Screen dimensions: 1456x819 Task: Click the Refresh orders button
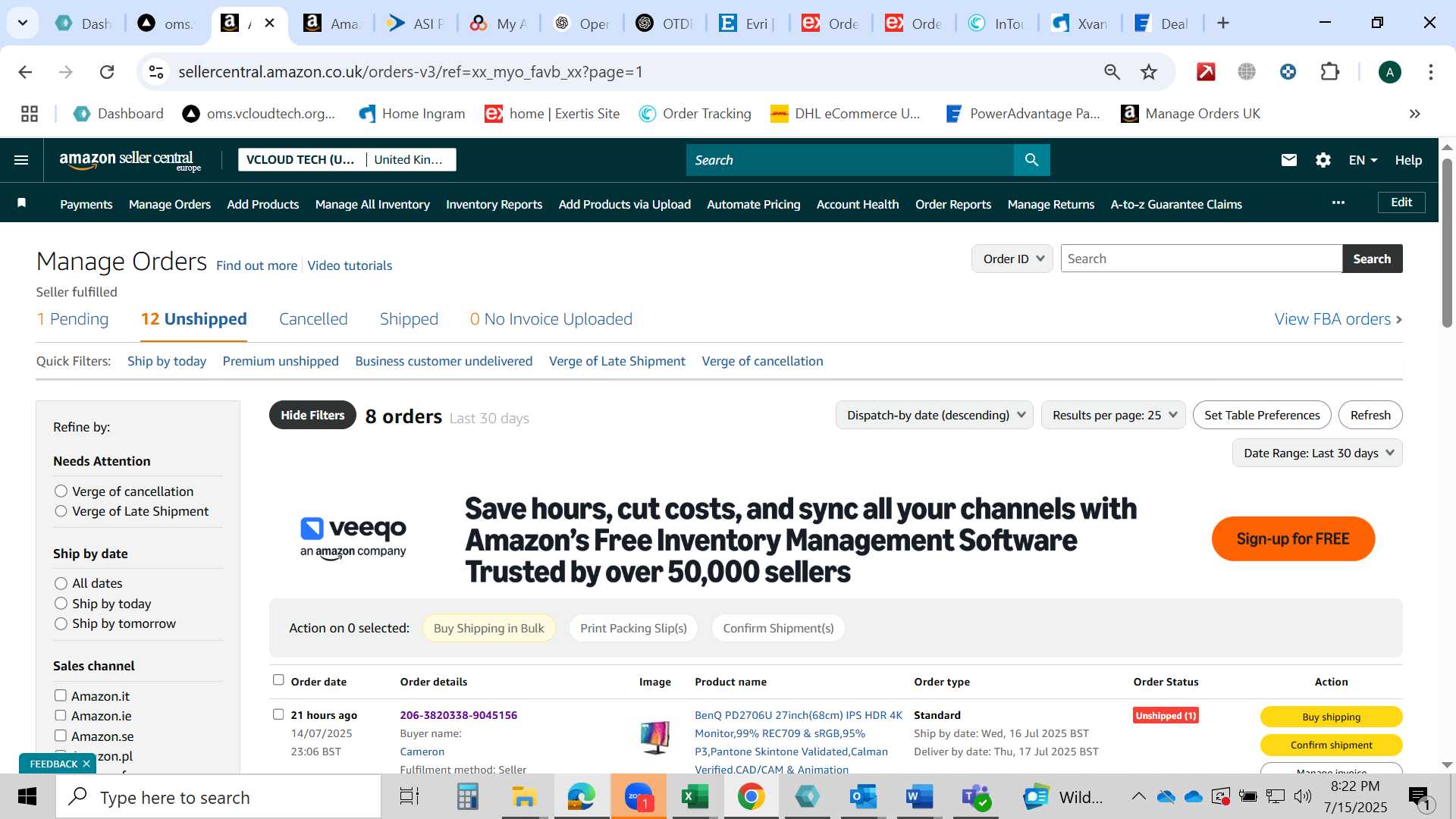tap(1370, 415)
